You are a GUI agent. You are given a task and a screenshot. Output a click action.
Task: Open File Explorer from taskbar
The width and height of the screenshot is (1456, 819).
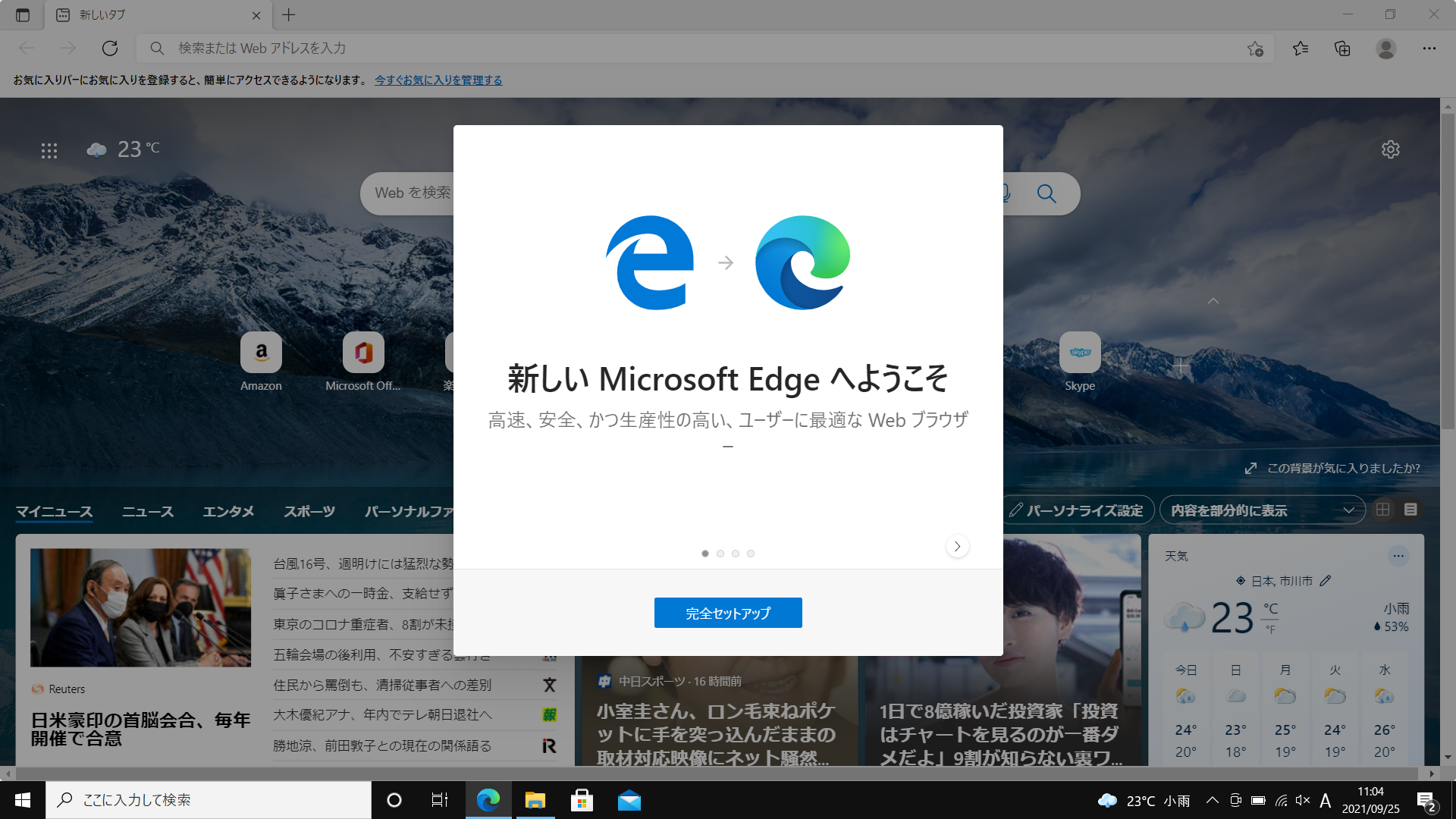pos(535,800)
